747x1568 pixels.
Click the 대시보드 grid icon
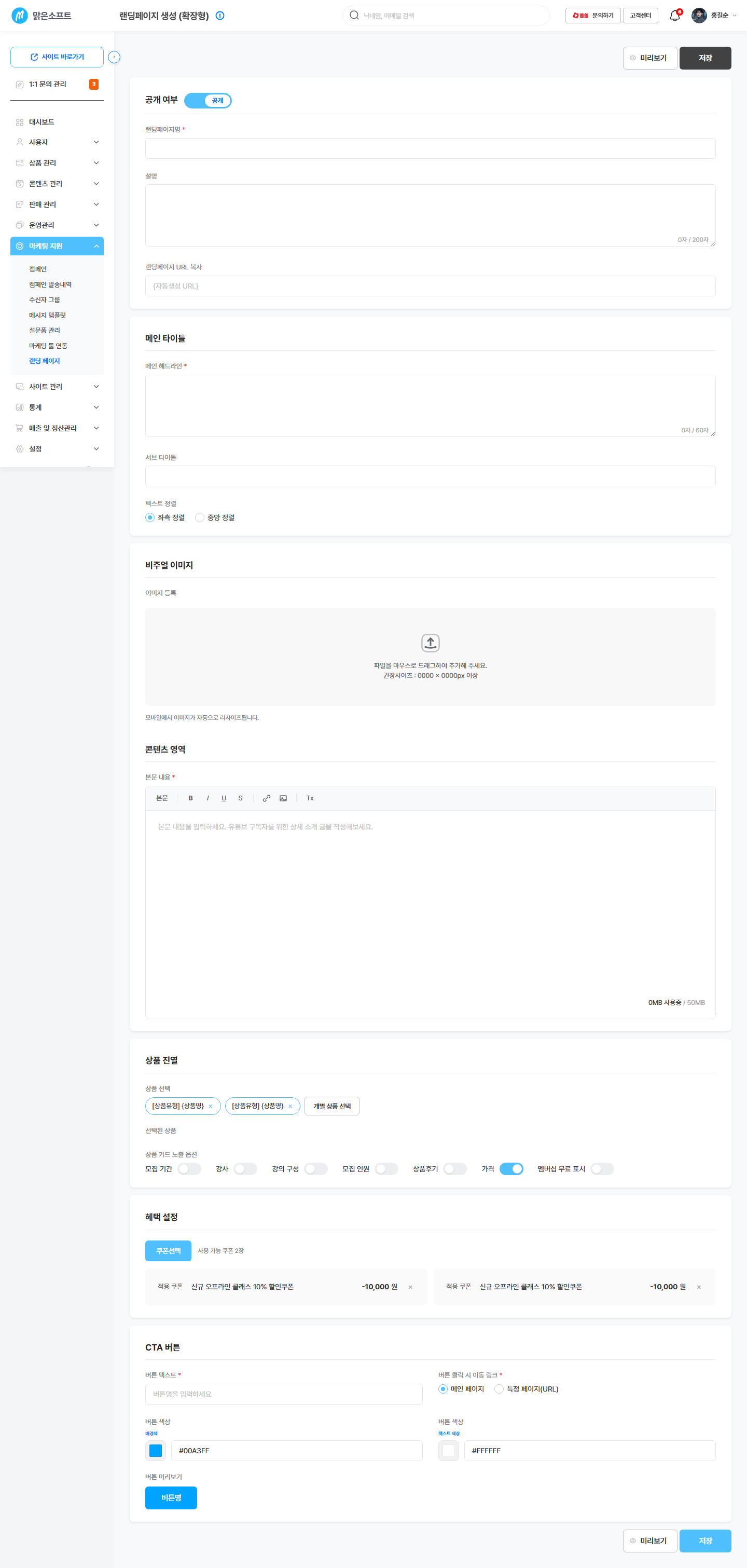click(x=20, y=122)
